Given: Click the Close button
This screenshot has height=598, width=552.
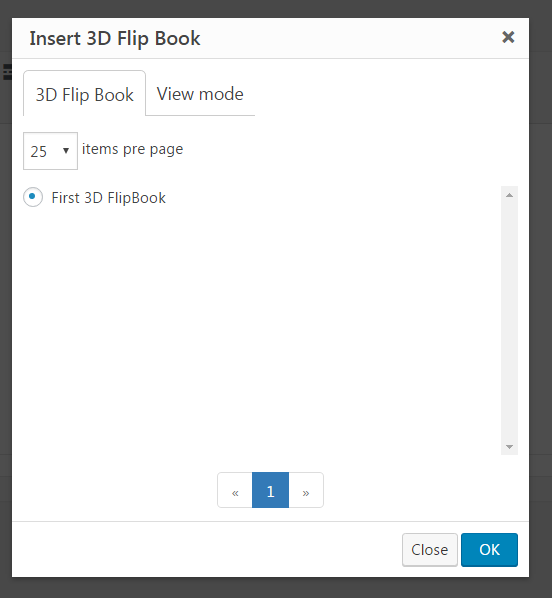Looking at the screenshot, I should (x=430, y=550).
